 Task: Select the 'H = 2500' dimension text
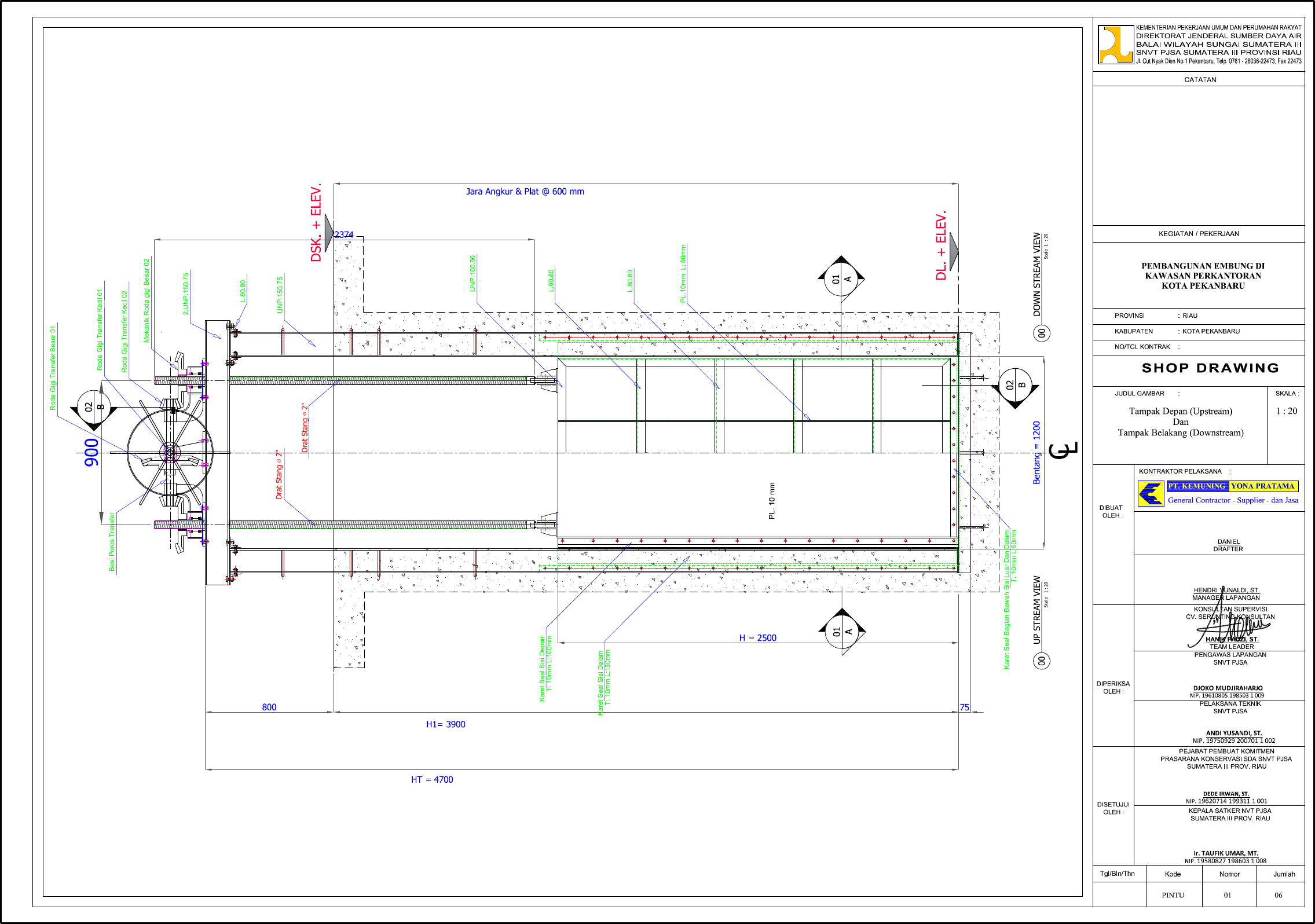click(x=758, y=638)
